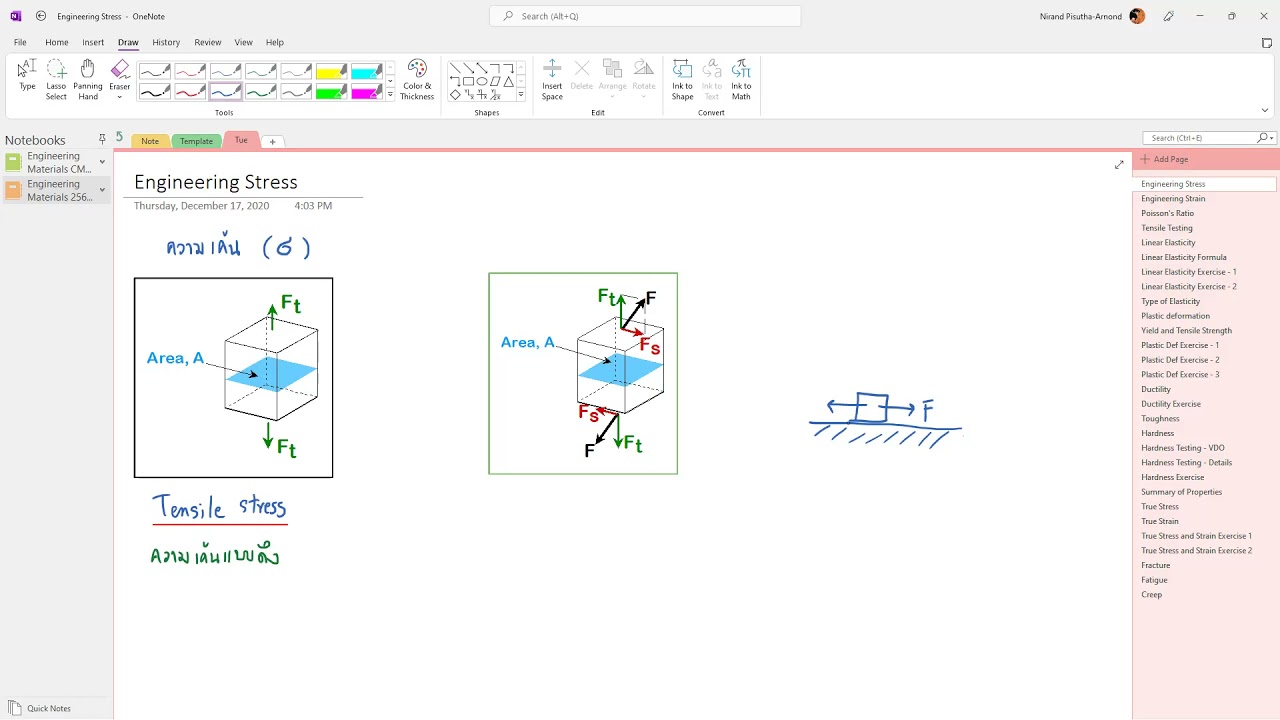Select the Engineering Stress page title

(216, 182)
